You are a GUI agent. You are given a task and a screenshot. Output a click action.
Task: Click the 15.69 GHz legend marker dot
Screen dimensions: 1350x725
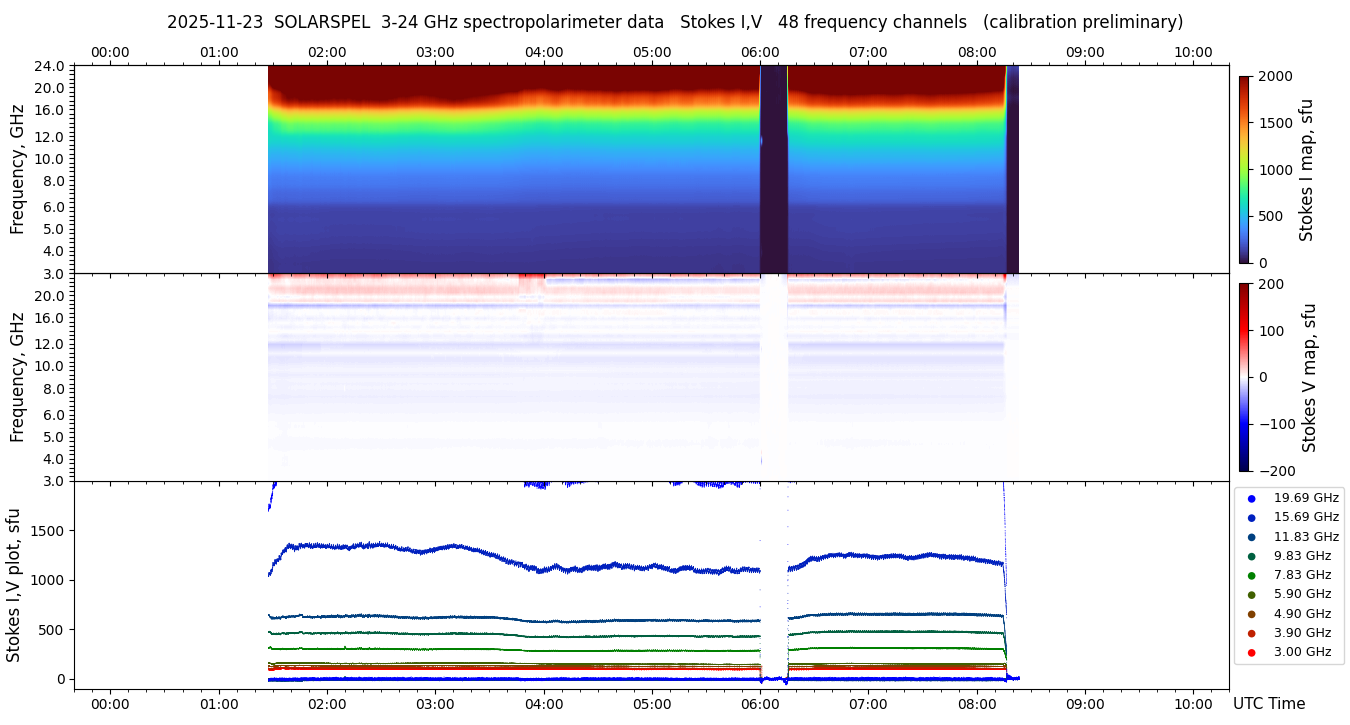pyautogui.click(x=1251, y=517)
